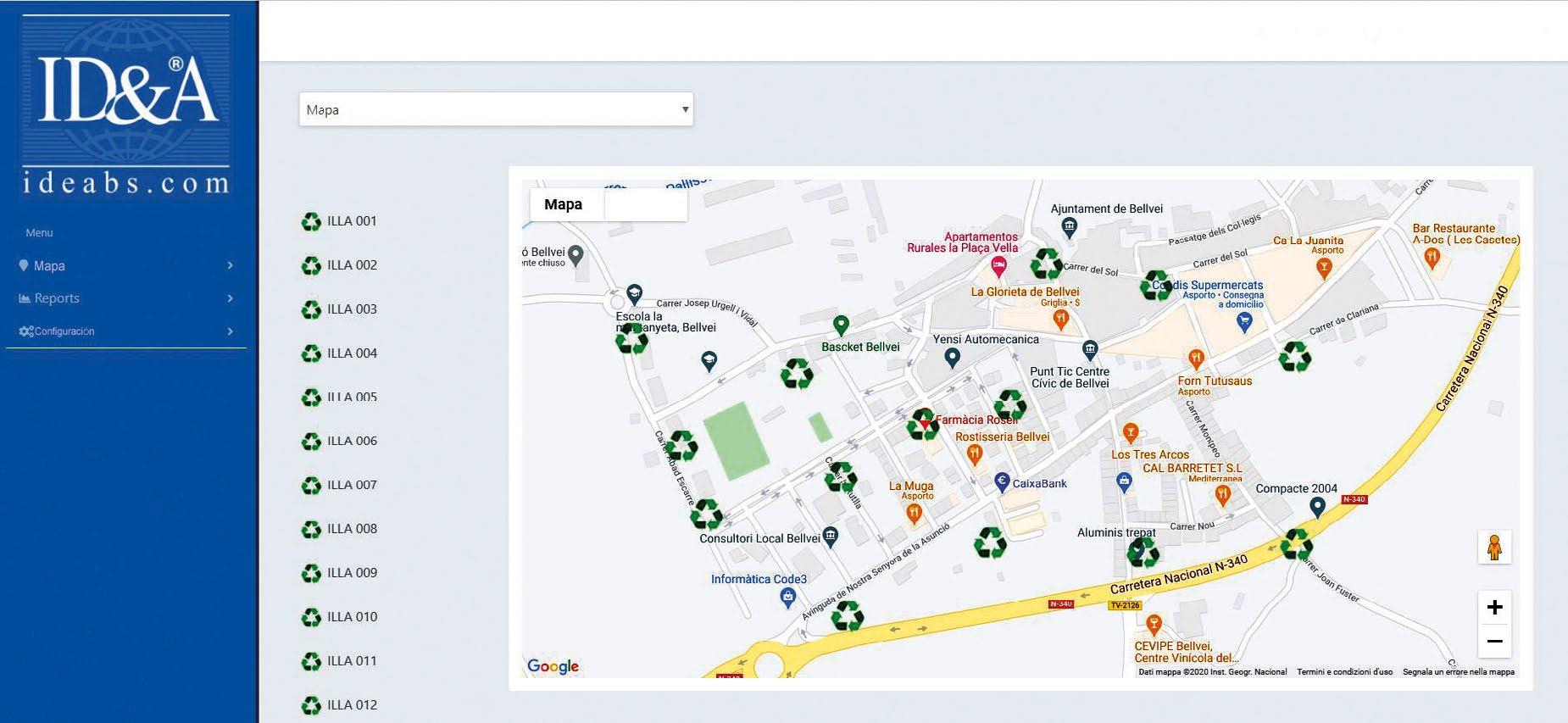This screenshot has height=723, width=1568.
Task: Open Street View pegman
Action: [x=1494, y=548]
